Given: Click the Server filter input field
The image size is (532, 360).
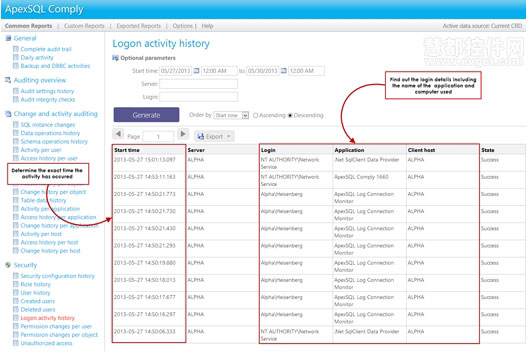Looking at the screenshot, I should point(198,84).
